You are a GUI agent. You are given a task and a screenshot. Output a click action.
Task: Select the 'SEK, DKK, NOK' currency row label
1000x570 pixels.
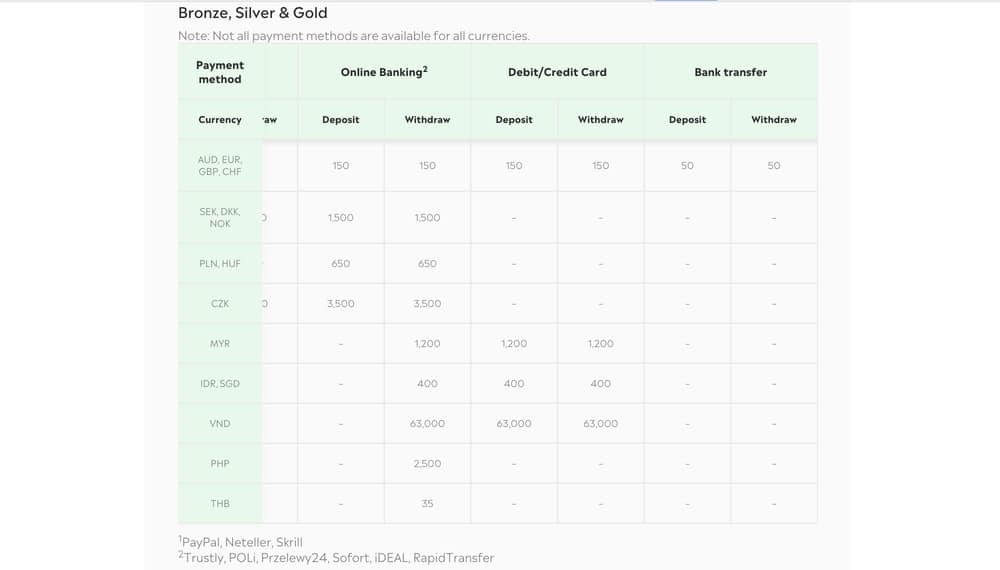pos(220,217)
